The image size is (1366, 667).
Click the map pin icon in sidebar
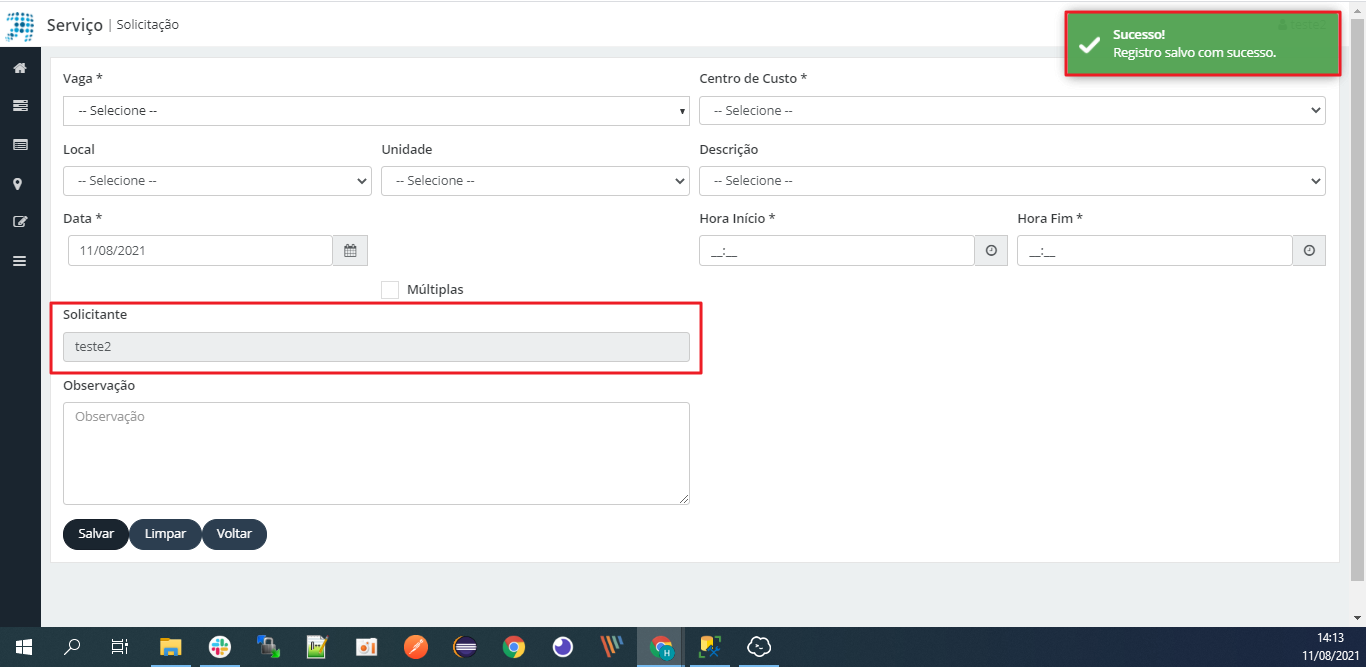pos(19,184)
